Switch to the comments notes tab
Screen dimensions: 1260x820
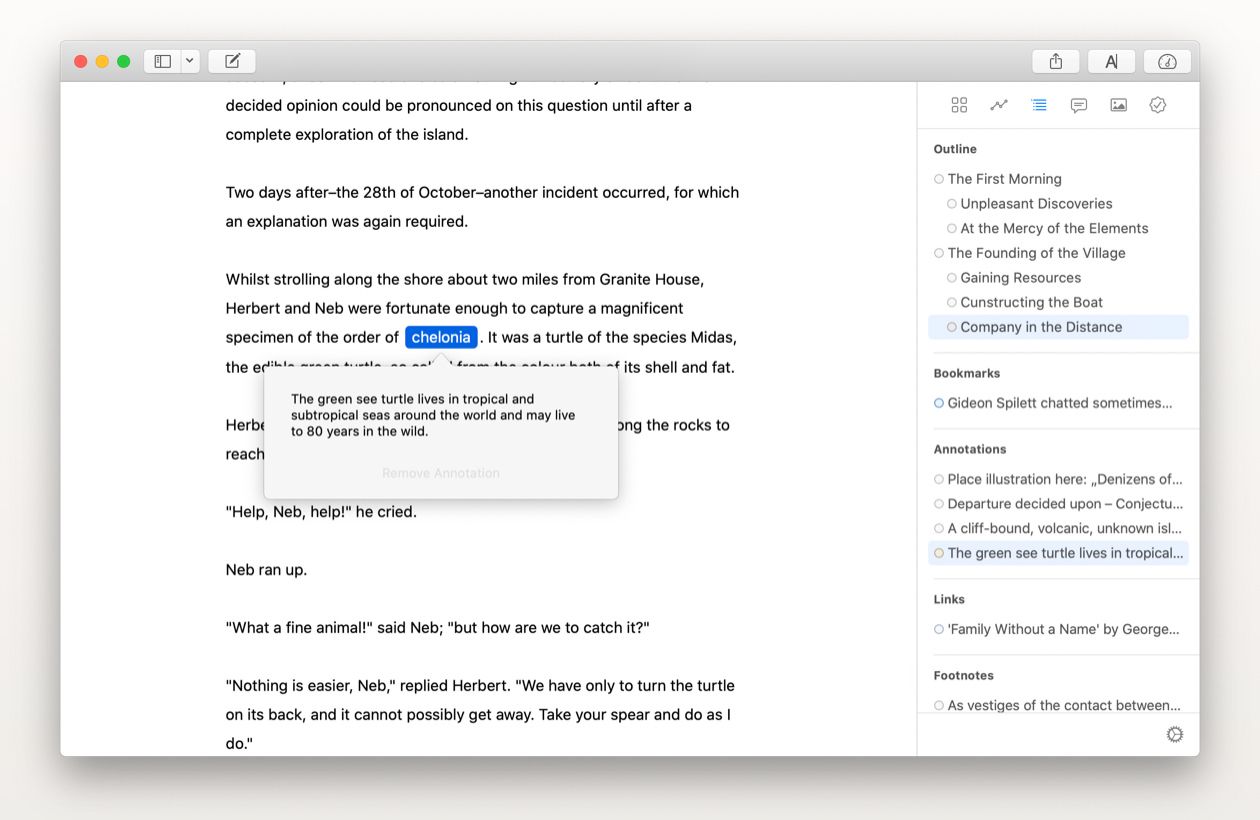[x=1079, y=105]
